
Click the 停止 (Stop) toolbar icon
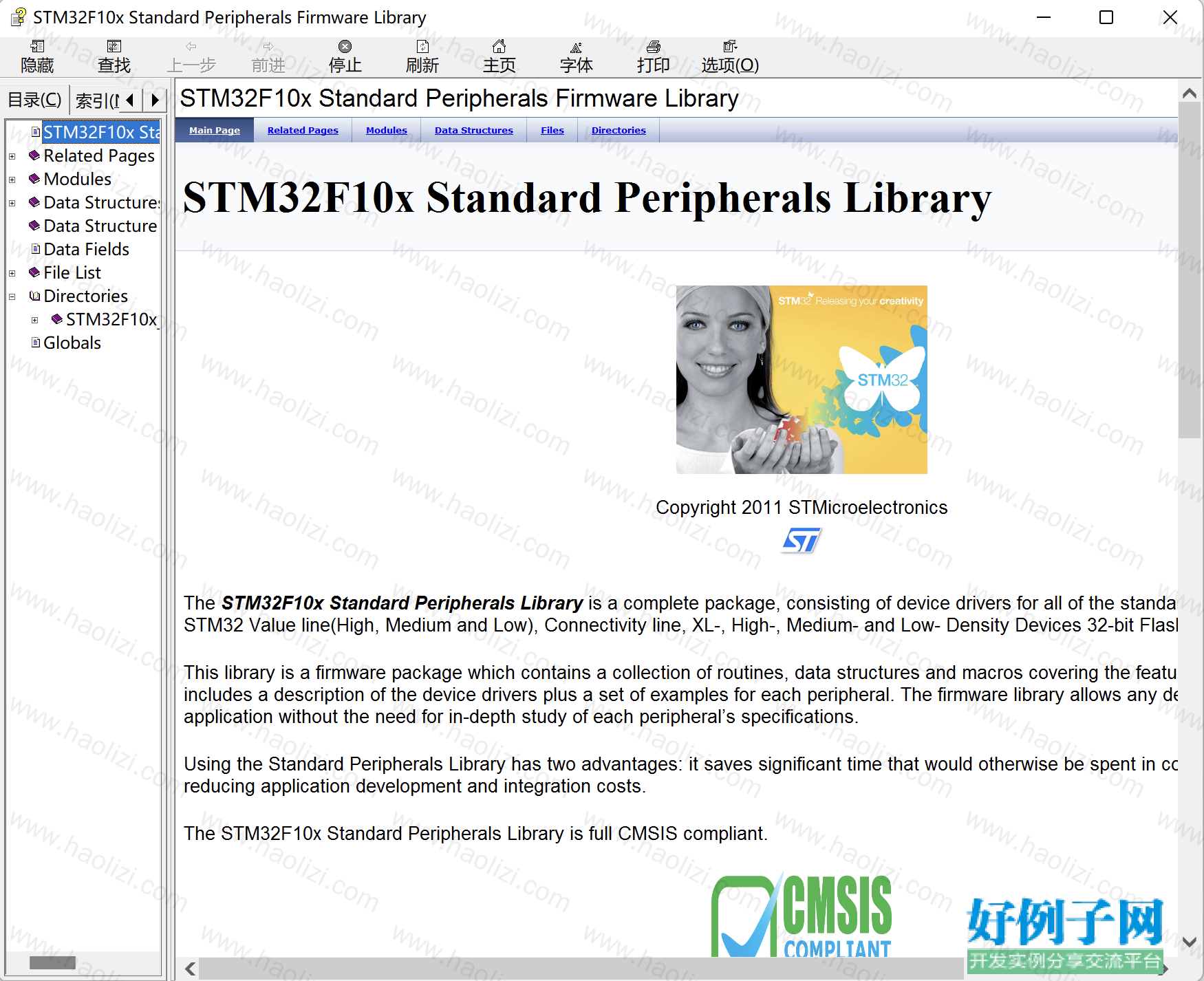[x=345, y=47]
